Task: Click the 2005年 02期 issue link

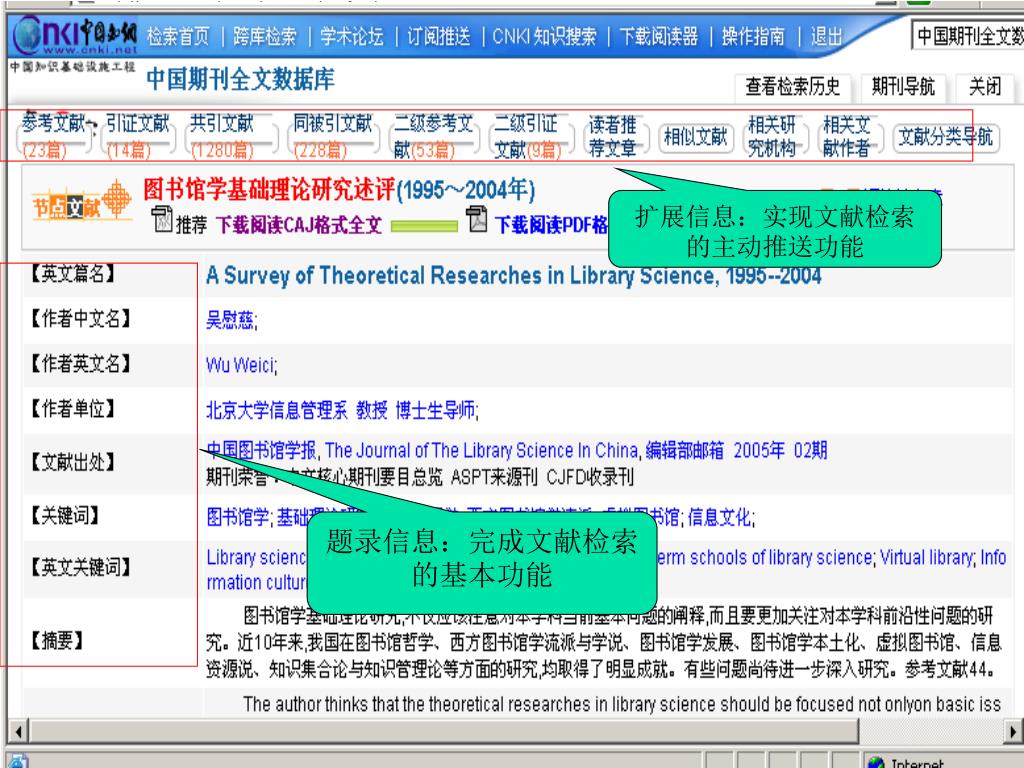Action: 780,451
